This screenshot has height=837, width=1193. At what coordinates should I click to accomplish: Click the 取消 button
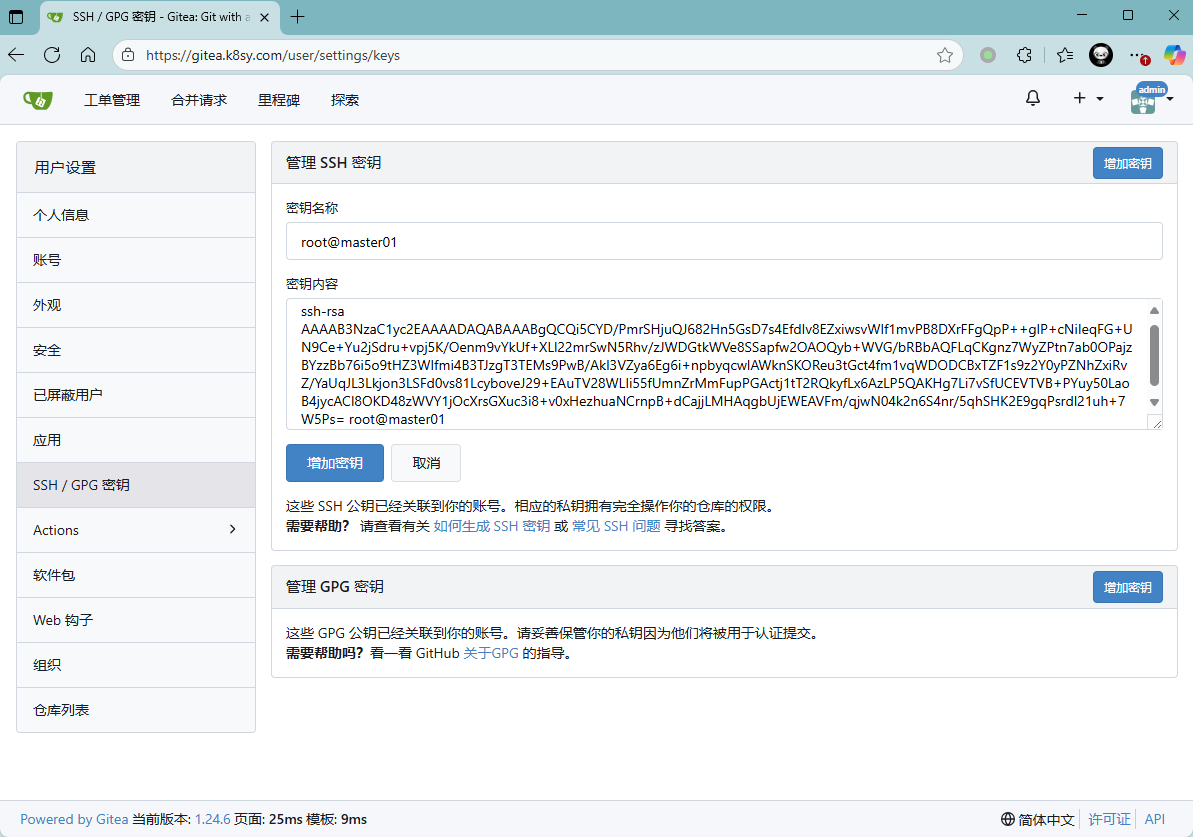pos(426,463)
